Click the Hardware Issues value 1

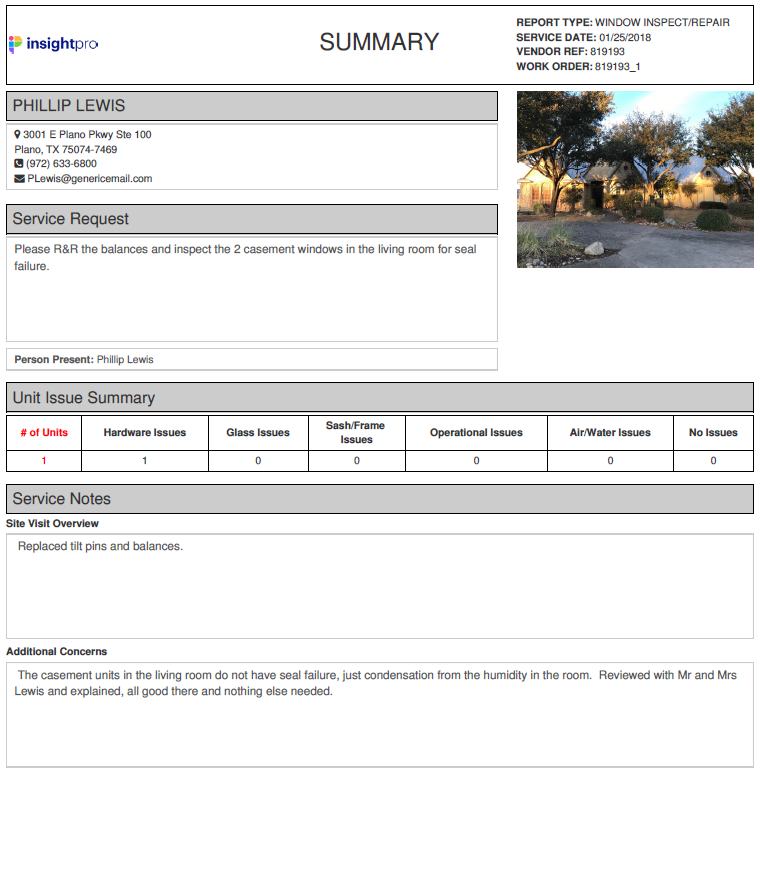(x=145, y=461)
